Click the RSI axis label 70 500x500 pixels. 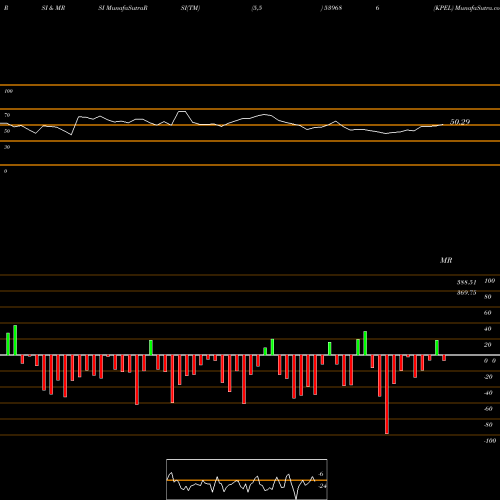[7, 115]
